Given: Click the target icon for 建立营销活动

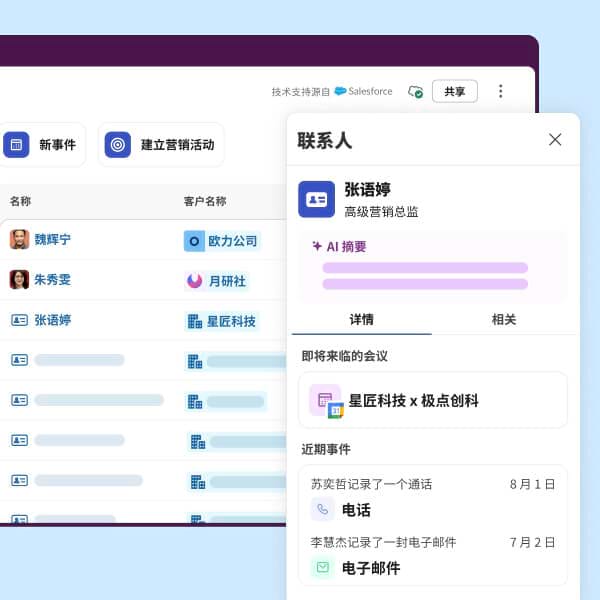Looking at the screenshot, I should (x=118, y=145).
